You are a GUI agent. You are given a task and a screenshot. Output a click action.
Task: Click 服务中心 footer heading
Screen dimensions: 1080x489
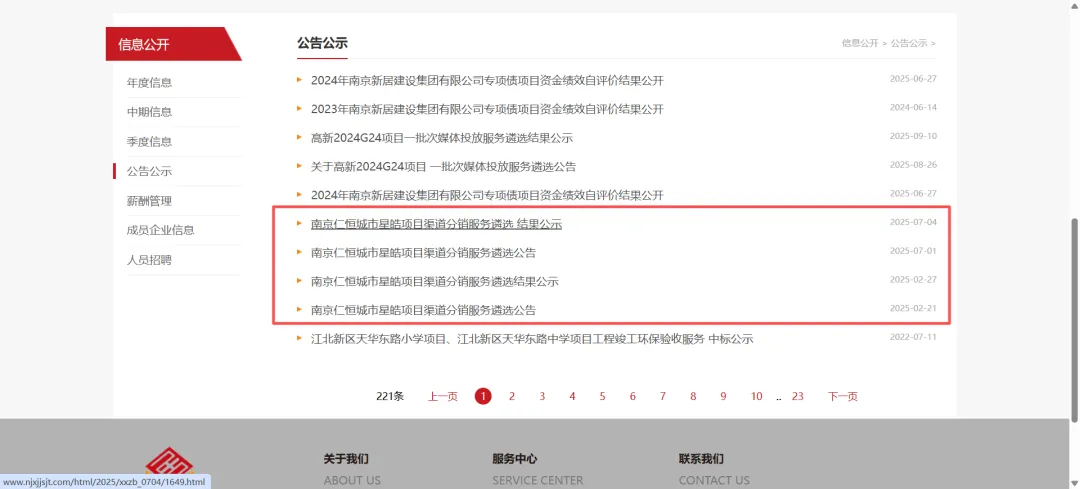point(515,459)
